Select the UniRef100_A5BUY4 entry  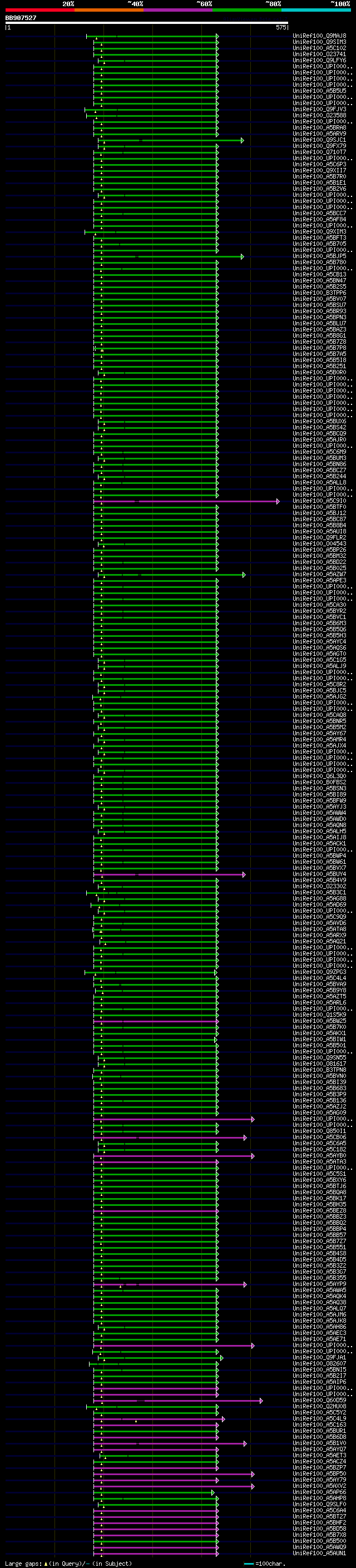[x=319, y=874]
